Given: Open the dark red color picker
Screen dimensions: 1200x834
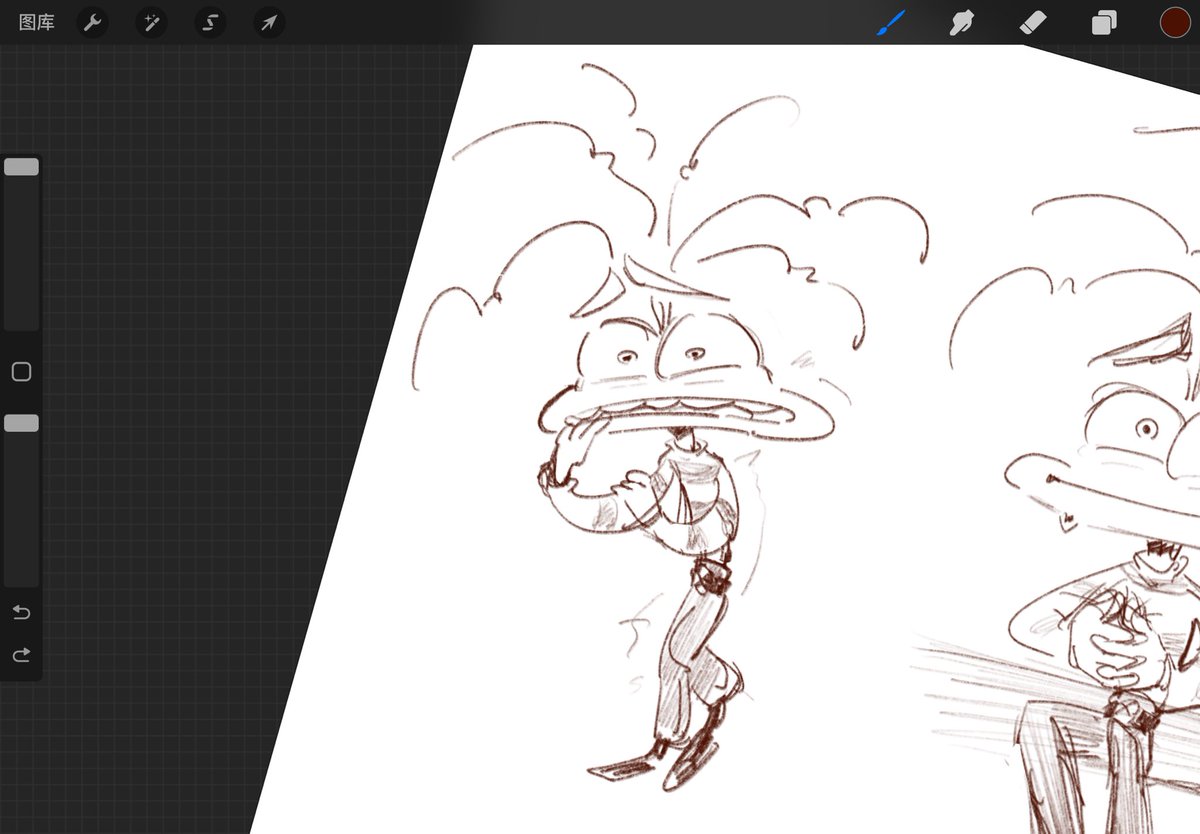Looking at the screenshot, I should [x=1175, y=22].
